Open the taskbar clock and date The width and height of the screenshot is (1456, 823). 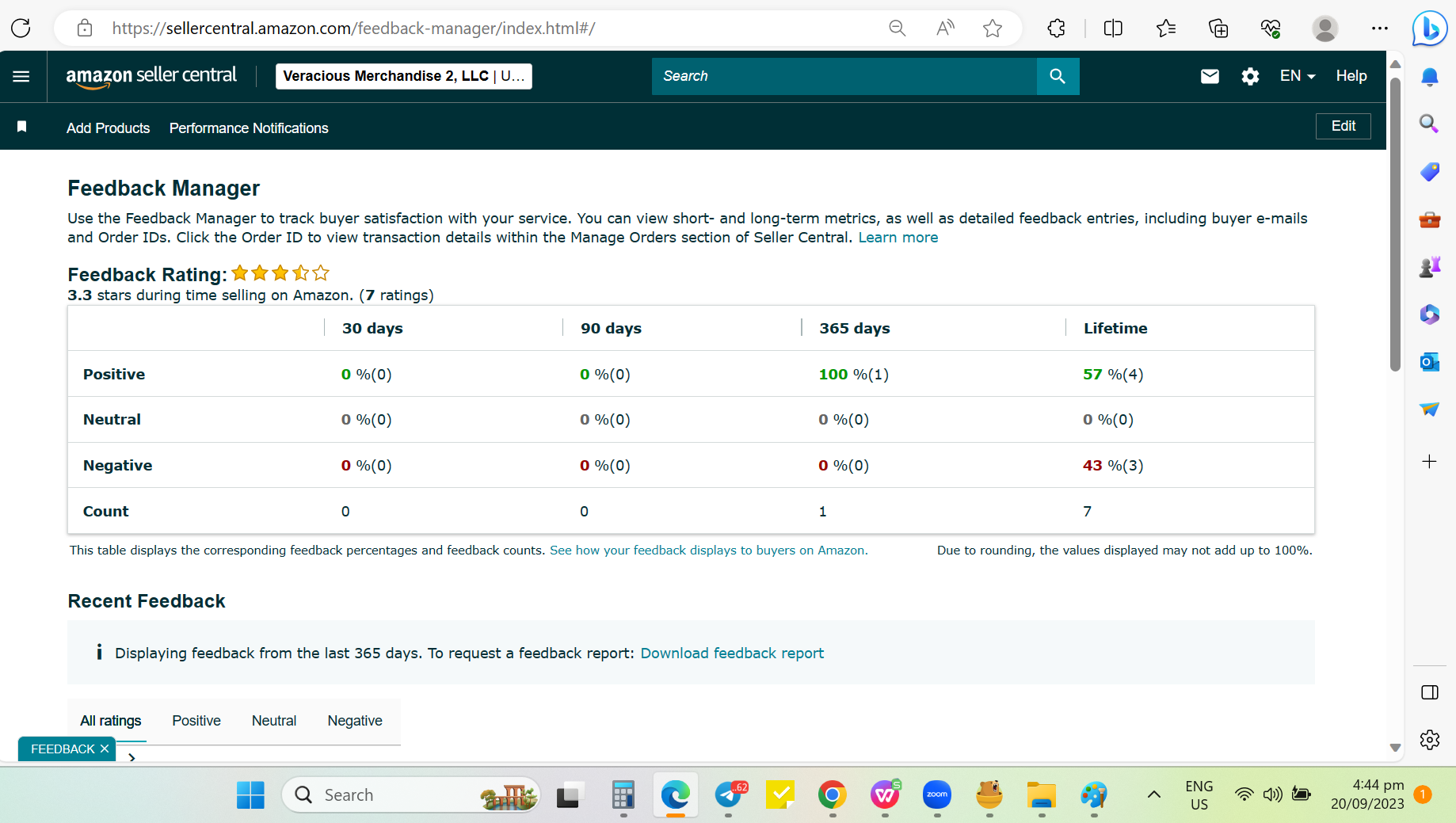1367,794
